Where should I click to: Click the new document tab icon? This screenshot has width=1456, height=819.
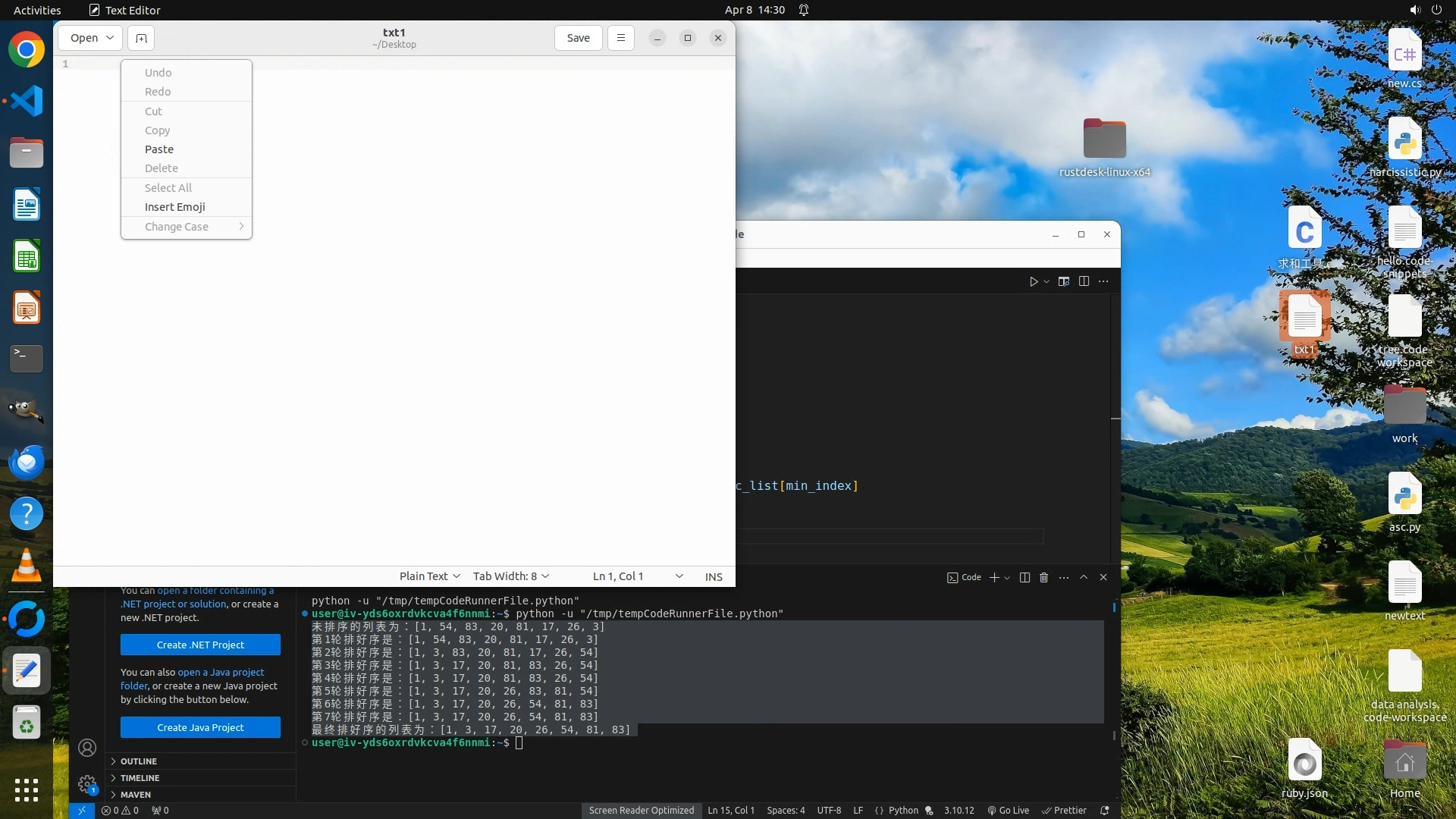[x=141, y=38]
